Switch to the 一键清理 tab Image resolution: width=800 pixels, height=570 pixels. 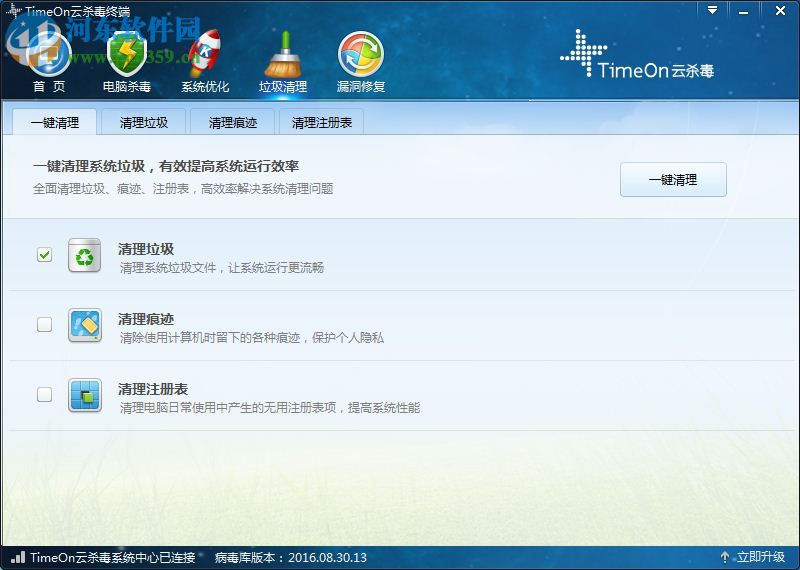coord(55,122)
